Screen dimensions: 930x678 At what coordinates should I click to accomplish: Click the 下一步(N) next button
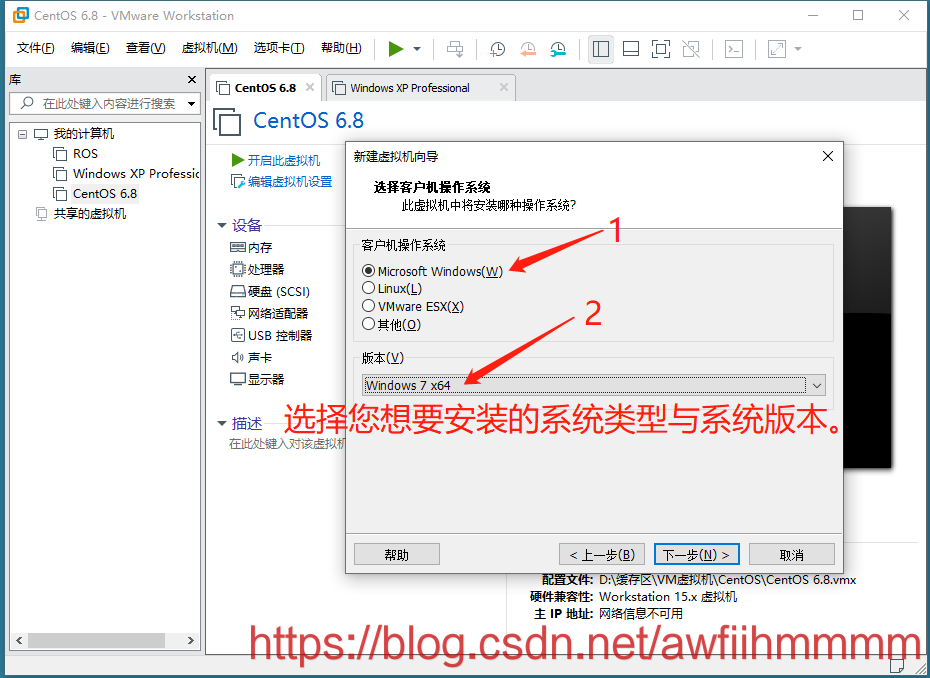696,555
